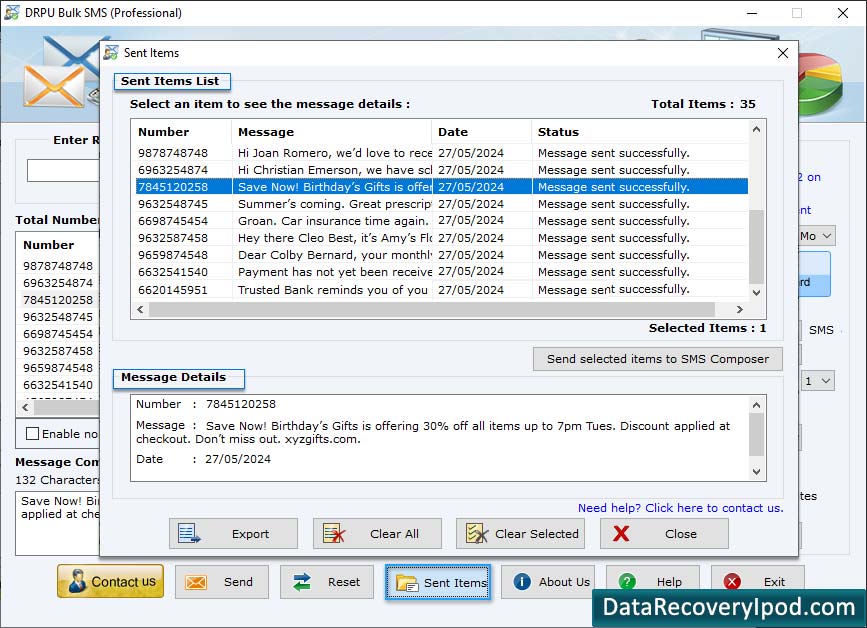
Task: Click the Send envelope icon
Action: pyautogui.click(x=196, y=582)
